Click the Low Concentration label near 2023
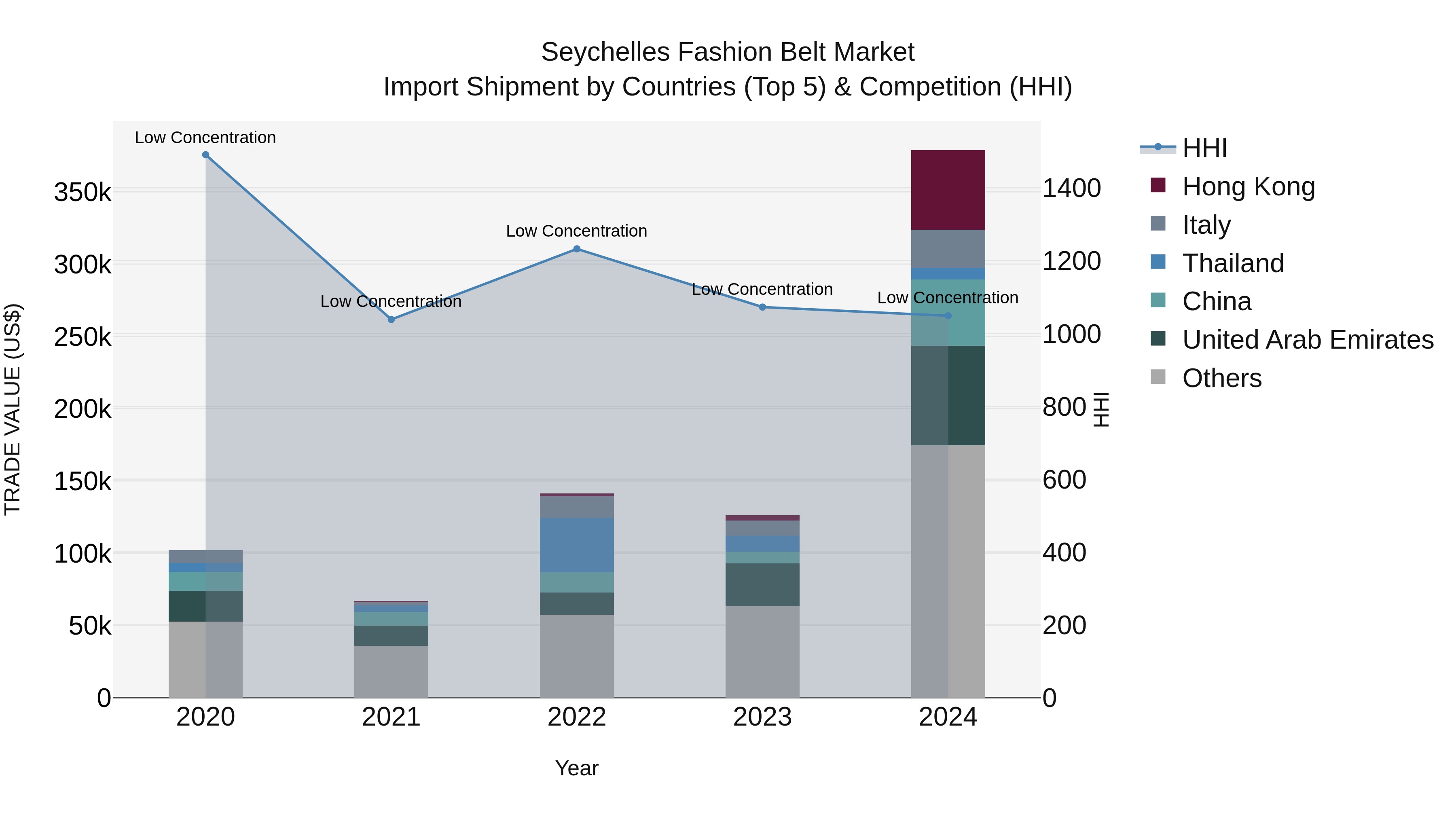The image size is (1456, 819). 762,290
